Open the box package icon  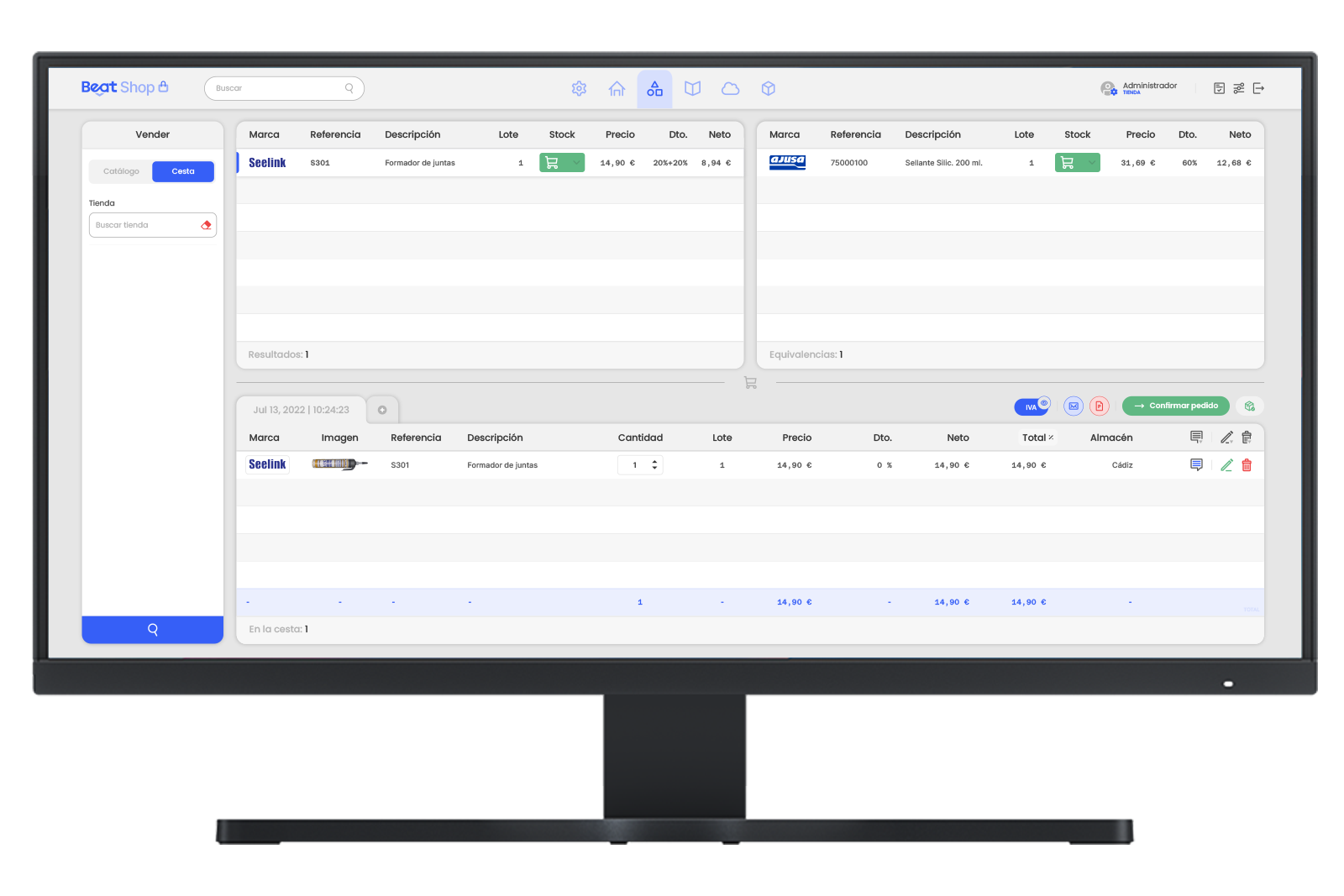[768, 89]
